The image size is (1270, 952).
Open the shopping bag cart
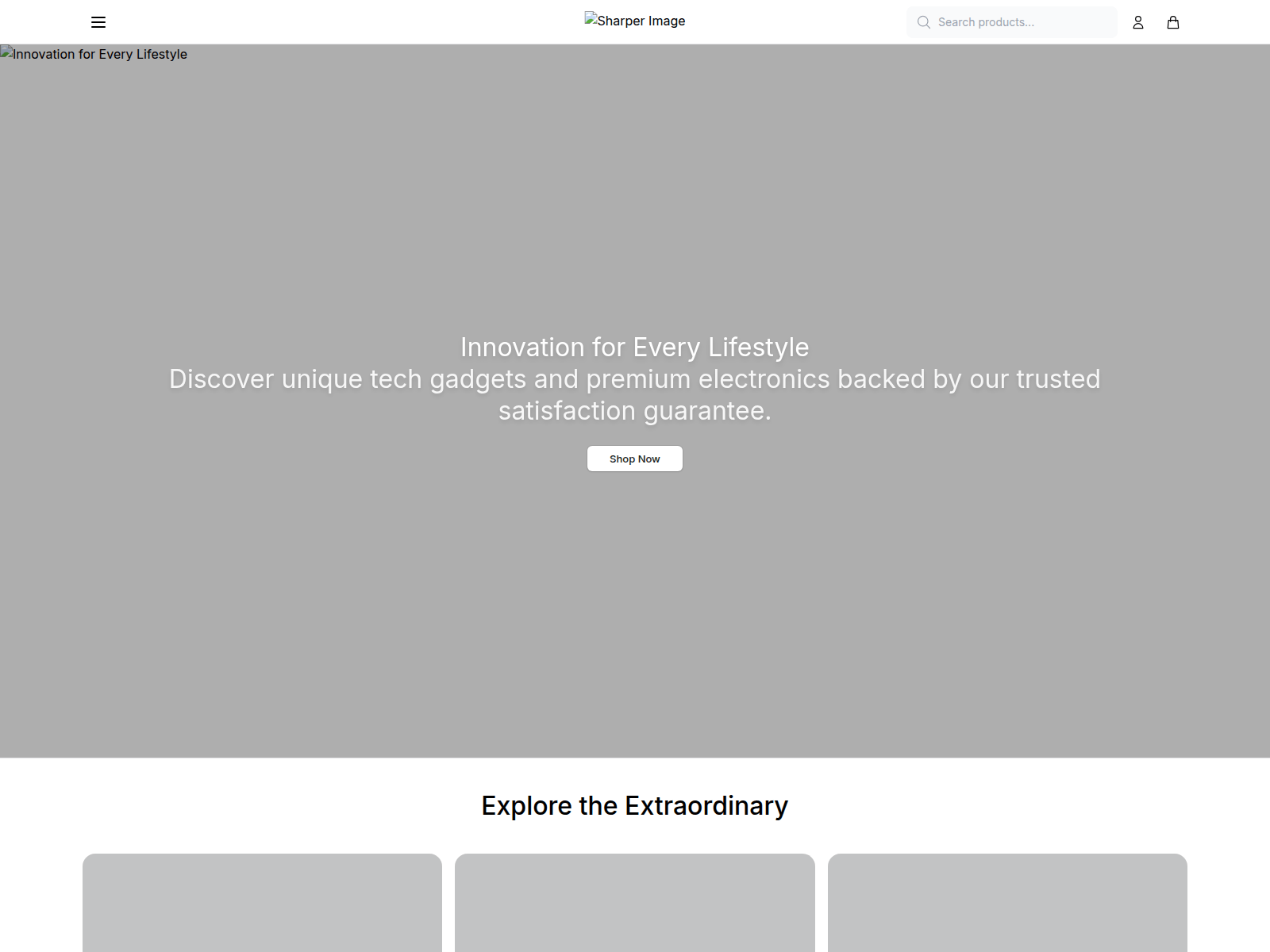(1173, 22)
